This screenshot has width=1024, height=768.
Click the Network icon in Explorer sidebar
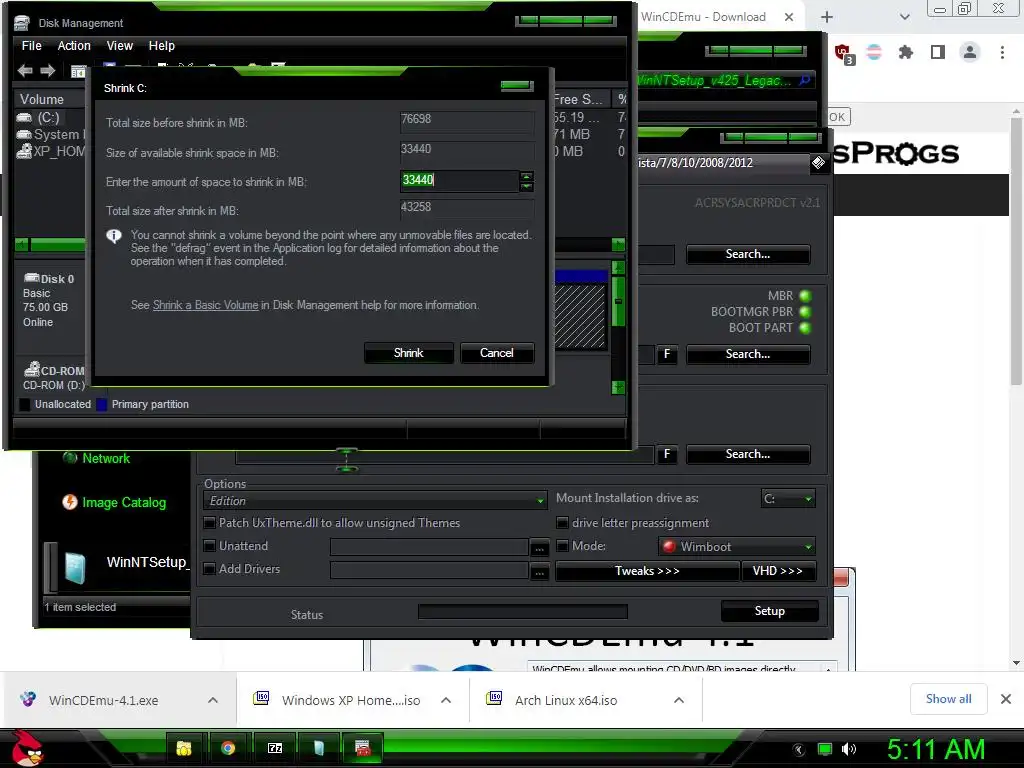click(x=70, y=458)
